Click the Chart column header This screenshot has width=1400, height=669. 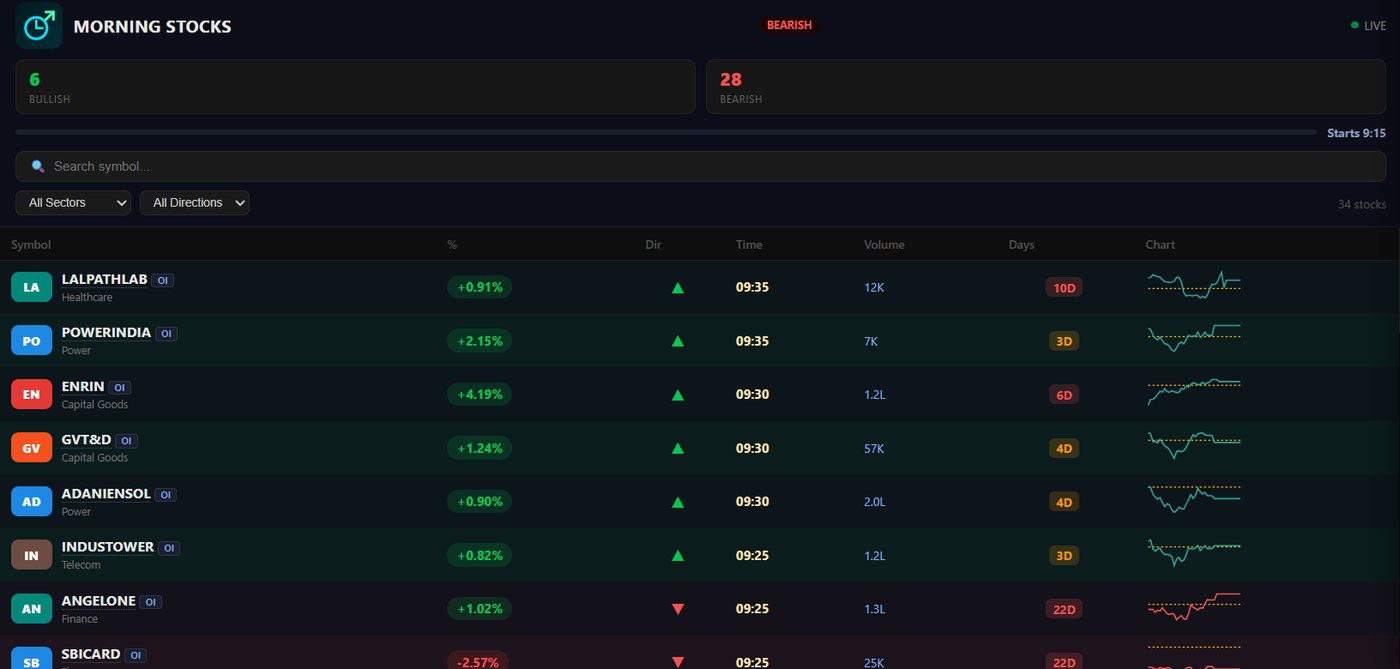coord(1160,245)
